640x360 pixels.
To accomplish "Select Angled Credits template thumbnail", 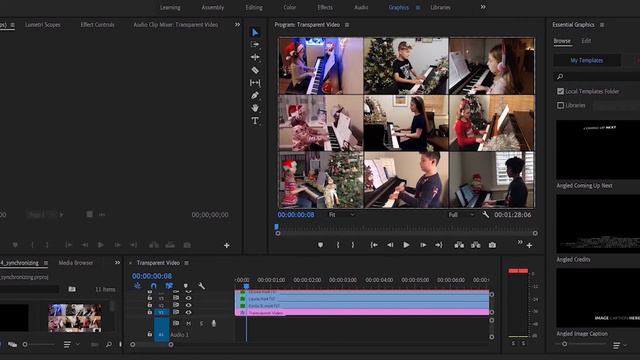I will (598, 224).
